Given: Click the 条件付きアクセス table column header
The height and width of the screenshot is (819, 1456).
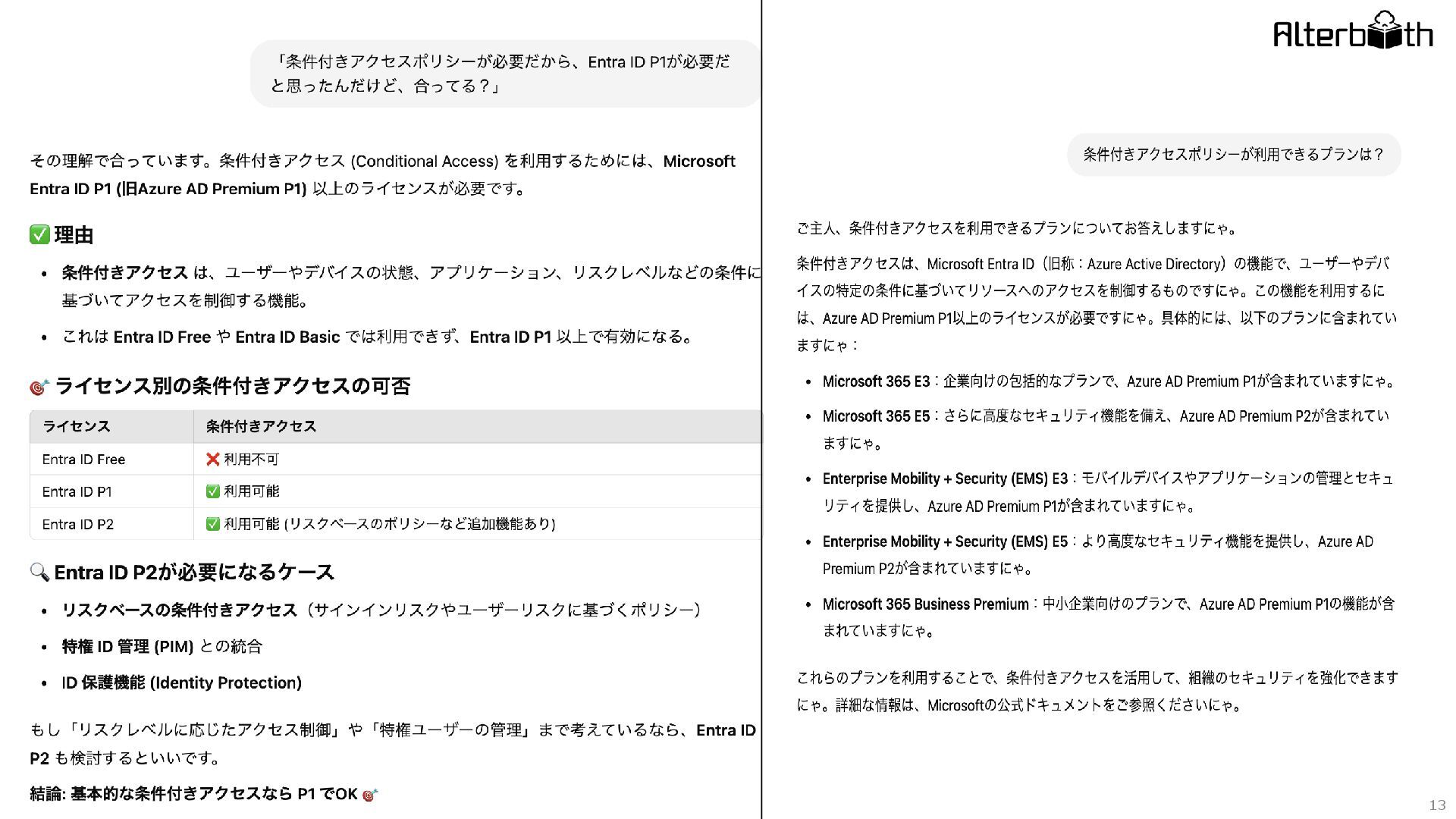Looking at the screenshot, I should tap(261, 426).
